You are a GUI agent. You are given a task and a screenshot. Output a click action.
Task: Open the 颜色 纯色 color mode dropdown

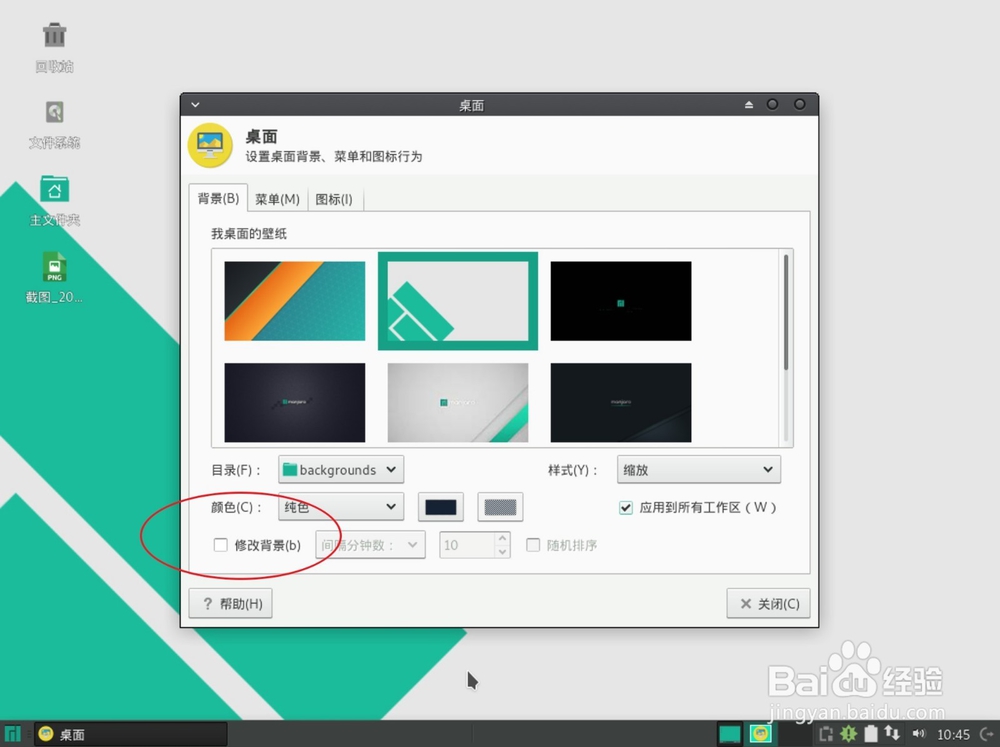coord(340,507)
